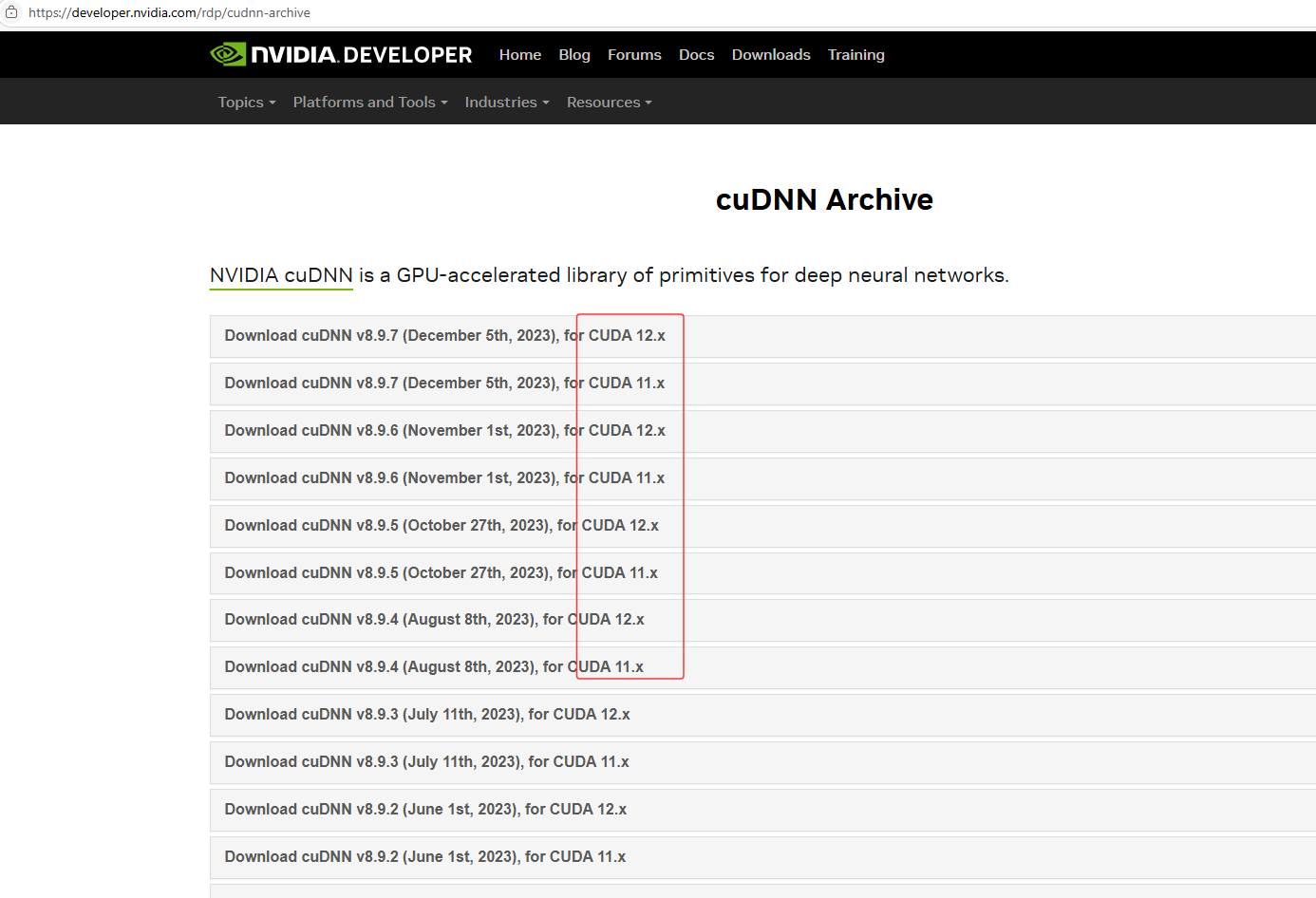The image size is (1316, 898).
Task: Expand cuDNN v8.9.5 for CUDA 12.x
Action: pos(762,526)
